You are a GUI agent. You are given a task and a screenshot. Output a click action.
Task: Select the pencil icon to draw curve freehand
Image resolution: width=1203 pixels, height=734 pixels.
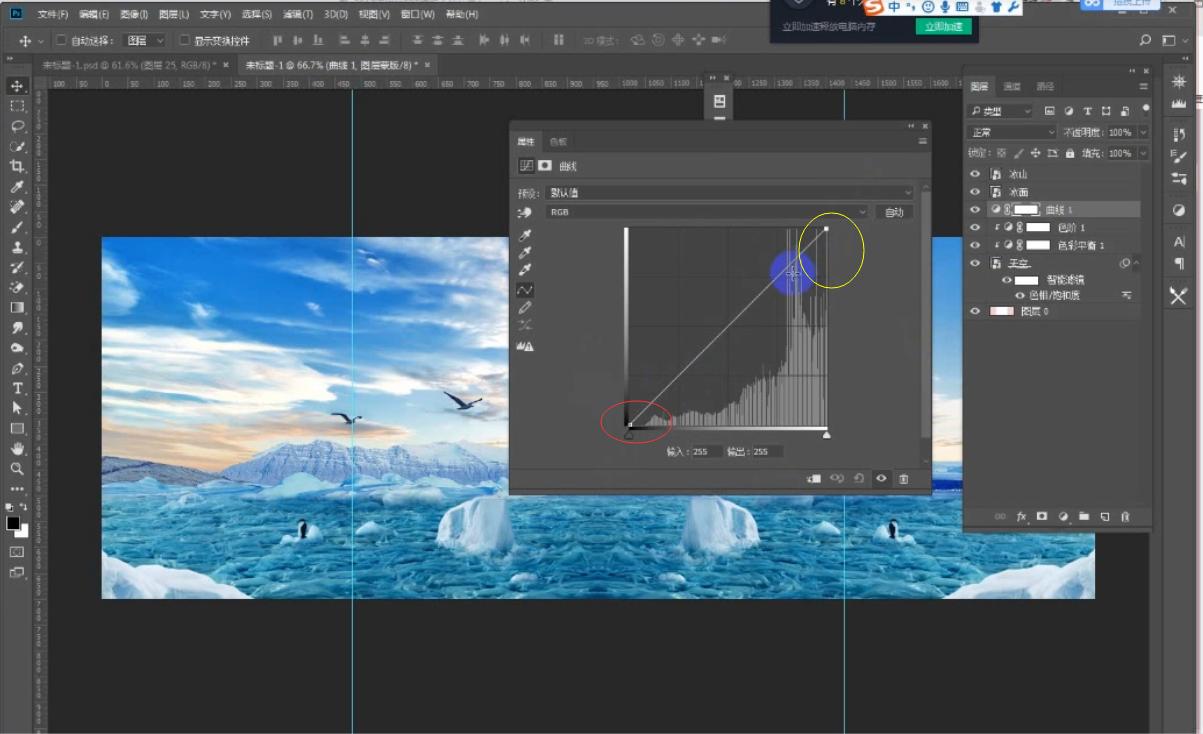(524, 307)
